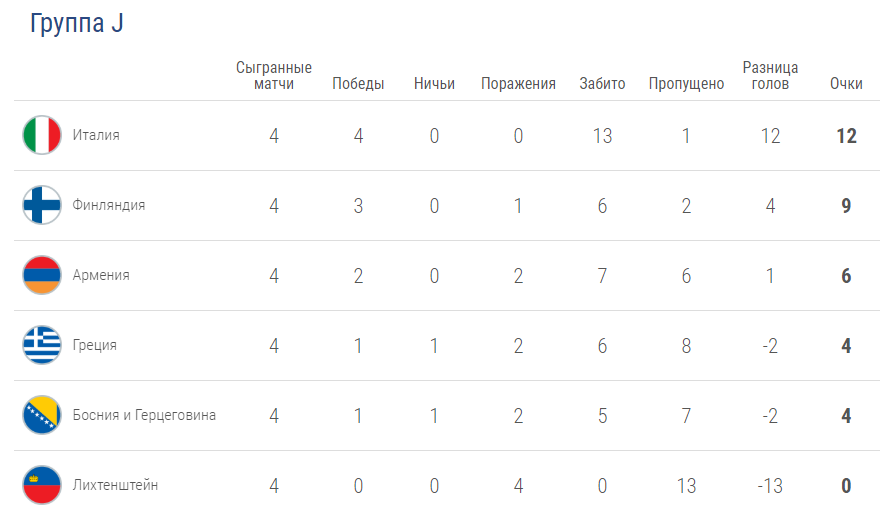Open the Армения team link
Screen dimensions: 896x525
[x=101, y=275]
